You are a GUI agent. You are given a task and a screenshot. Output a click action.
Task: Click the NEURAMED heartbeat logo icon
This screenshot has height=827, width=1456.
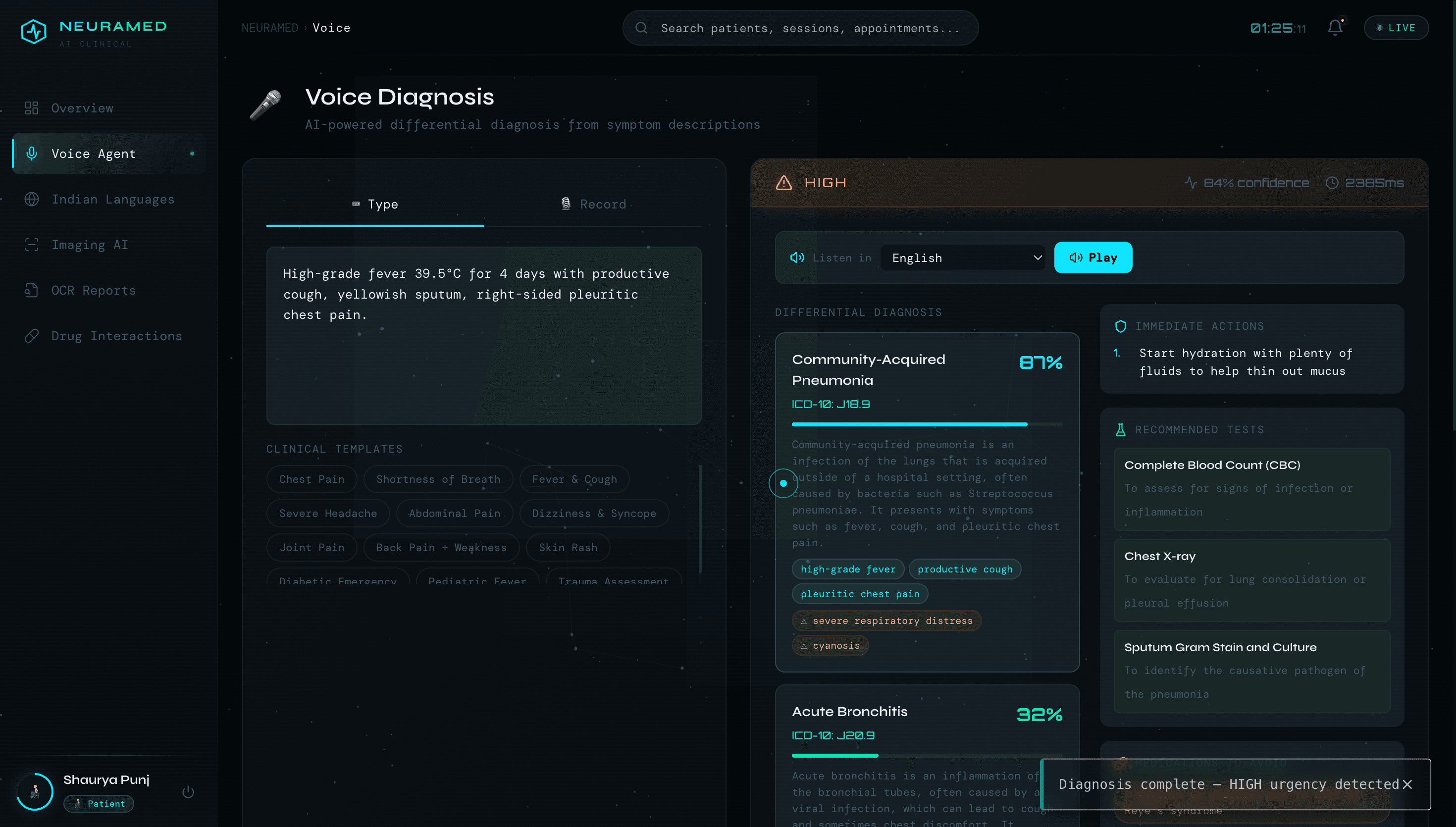[x=34, y=31]
